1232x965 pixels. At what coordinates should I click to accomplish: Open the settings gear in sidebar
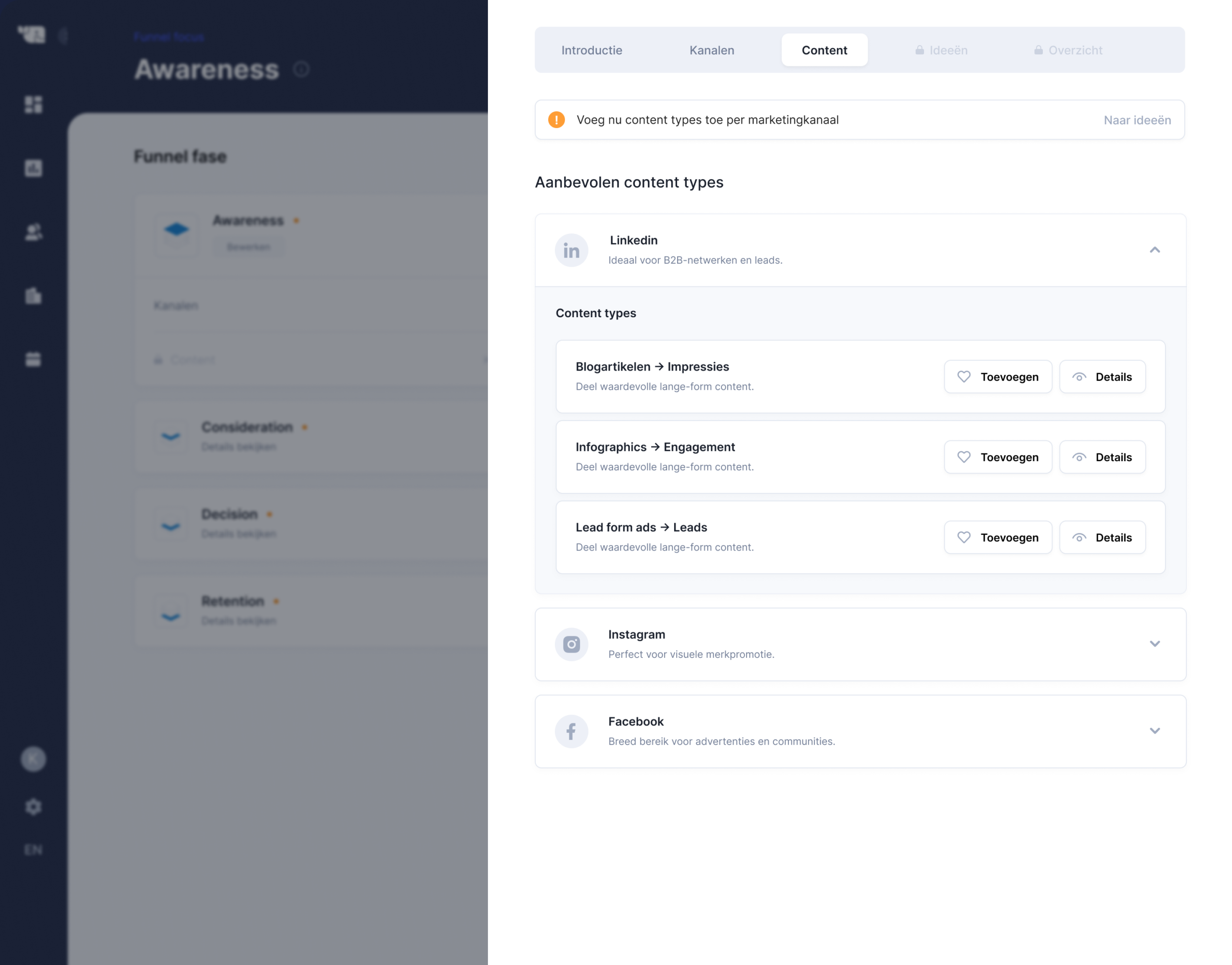pyautogui.click(x=33, y=806)
